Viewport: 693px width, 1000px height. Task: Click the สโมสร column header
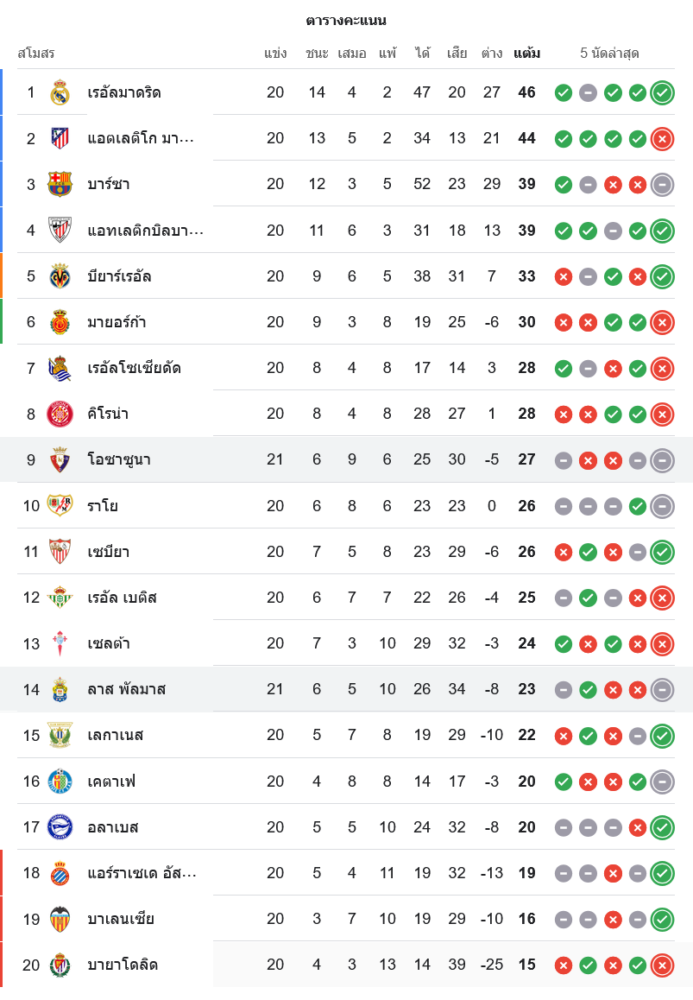click(36, 53)
